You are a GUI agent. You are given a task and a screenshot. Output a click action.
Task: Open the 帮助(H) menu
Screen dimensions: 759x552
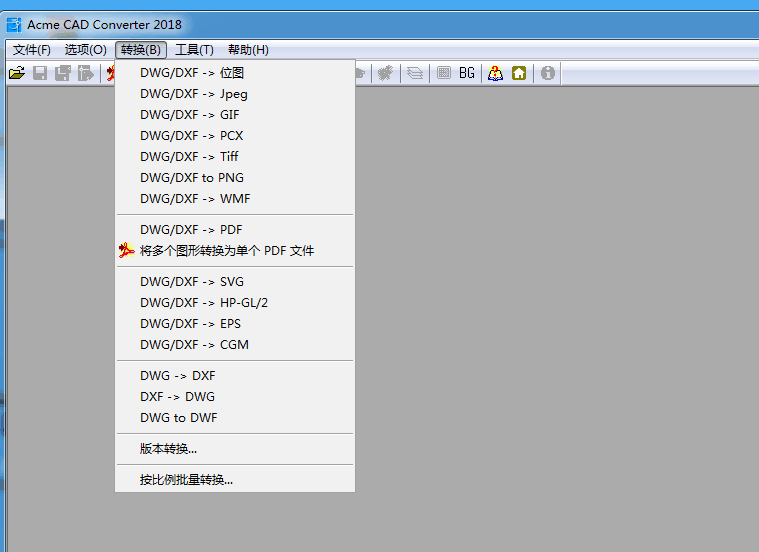click(248, 50)
